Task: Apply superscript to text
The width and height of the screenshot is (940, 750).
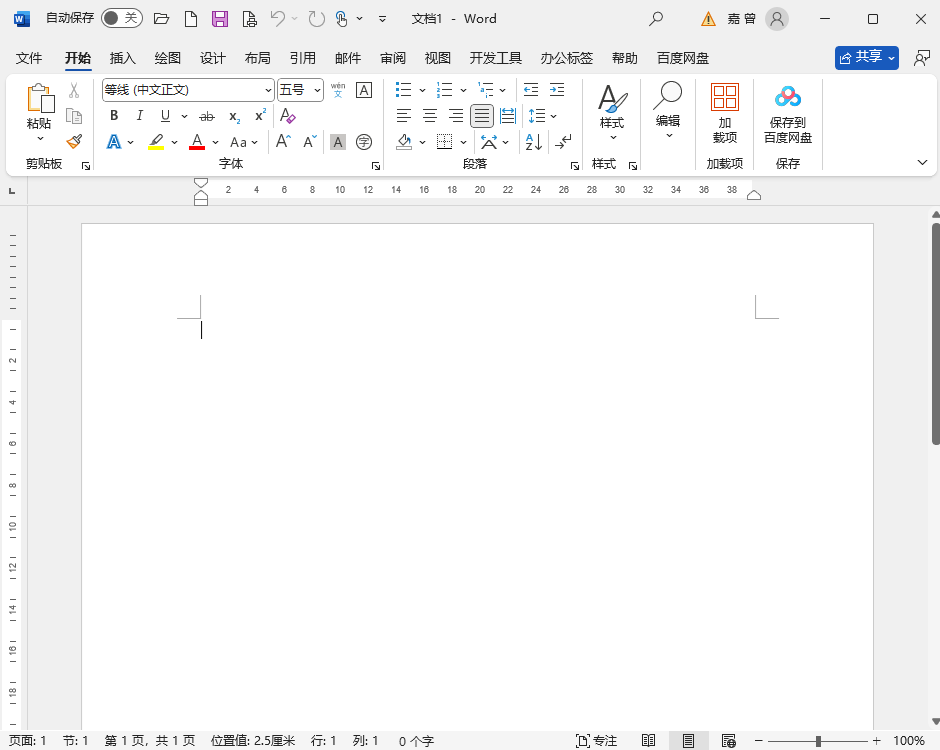Action: [258, 116]
